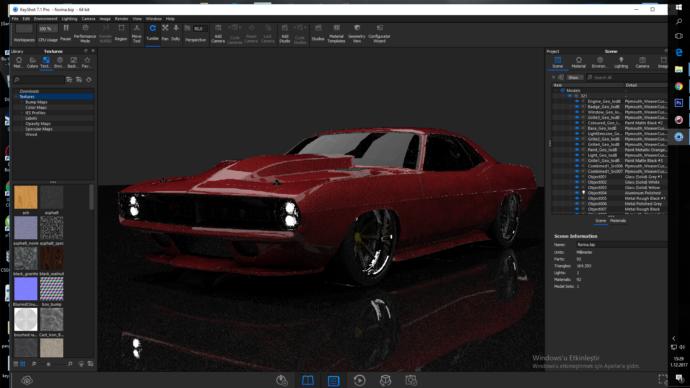Click Render icon in bottom toolbar

tap(411, 381)
